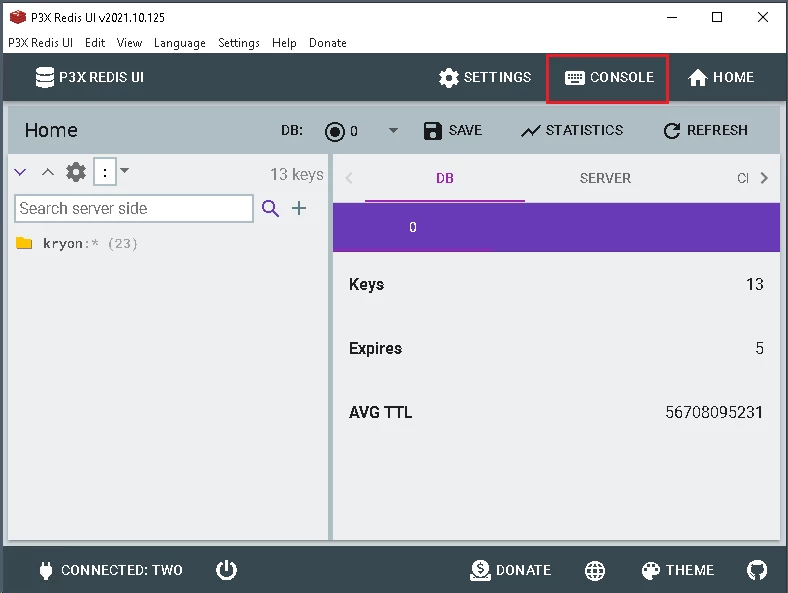Save the database with floppy icon
Viewport: 788px width, 593px height.
(x=453, y=131)
